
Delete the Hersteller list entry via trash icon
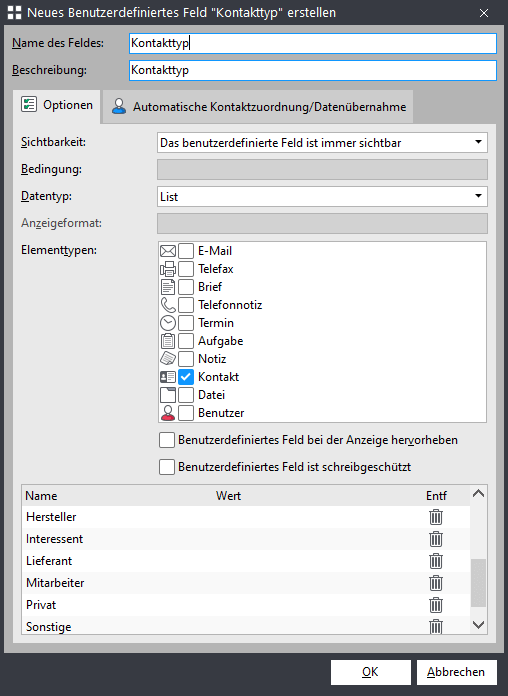(436, 517)
